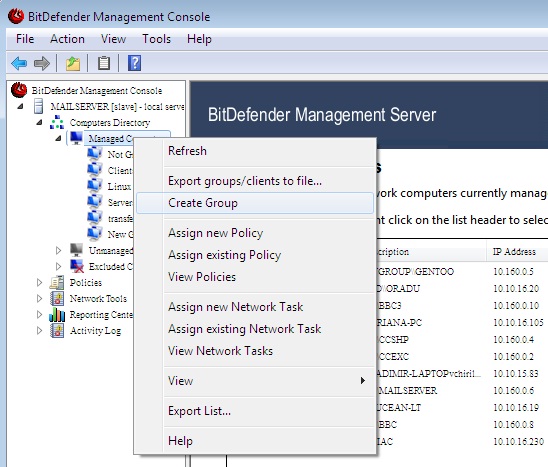Click the Policies icon in tree

click(x=57, y=282)
